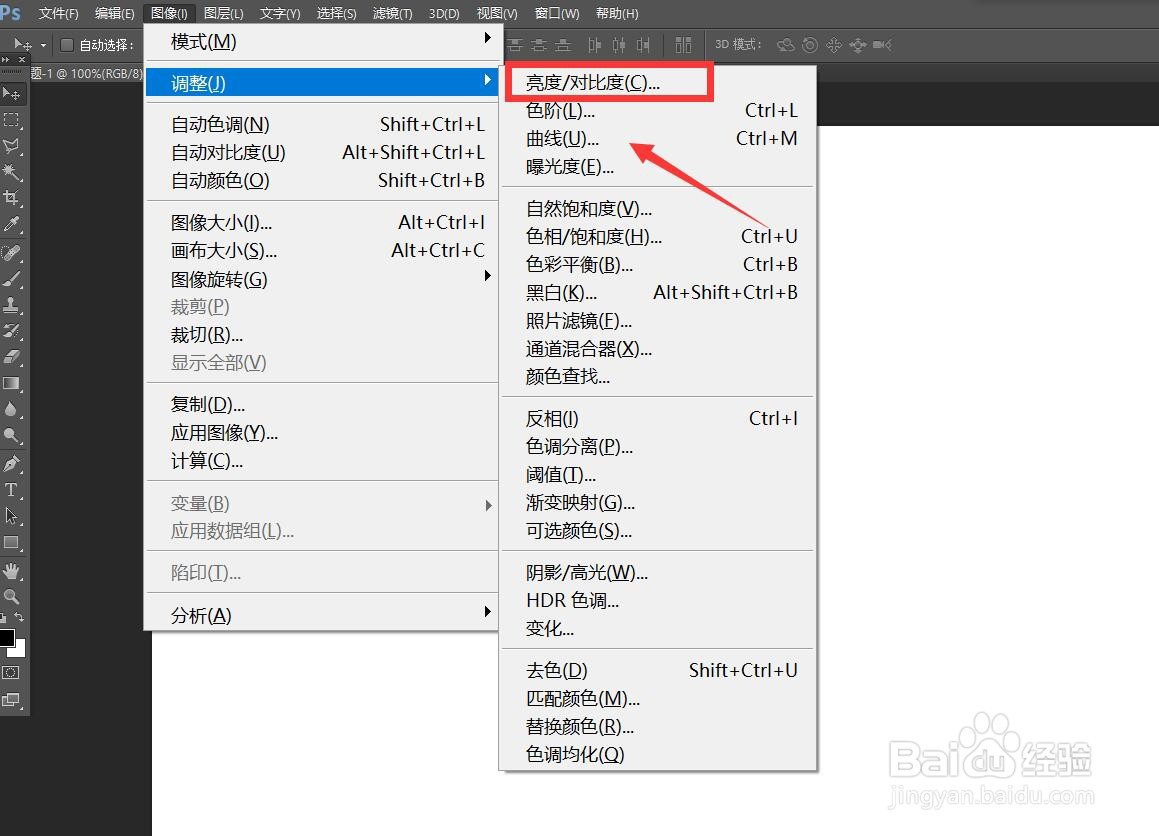The width and height of the screenshot is (1159, 836).
Task: Choose 色阶(L) adjustment
Action: (x=658, y=110)
